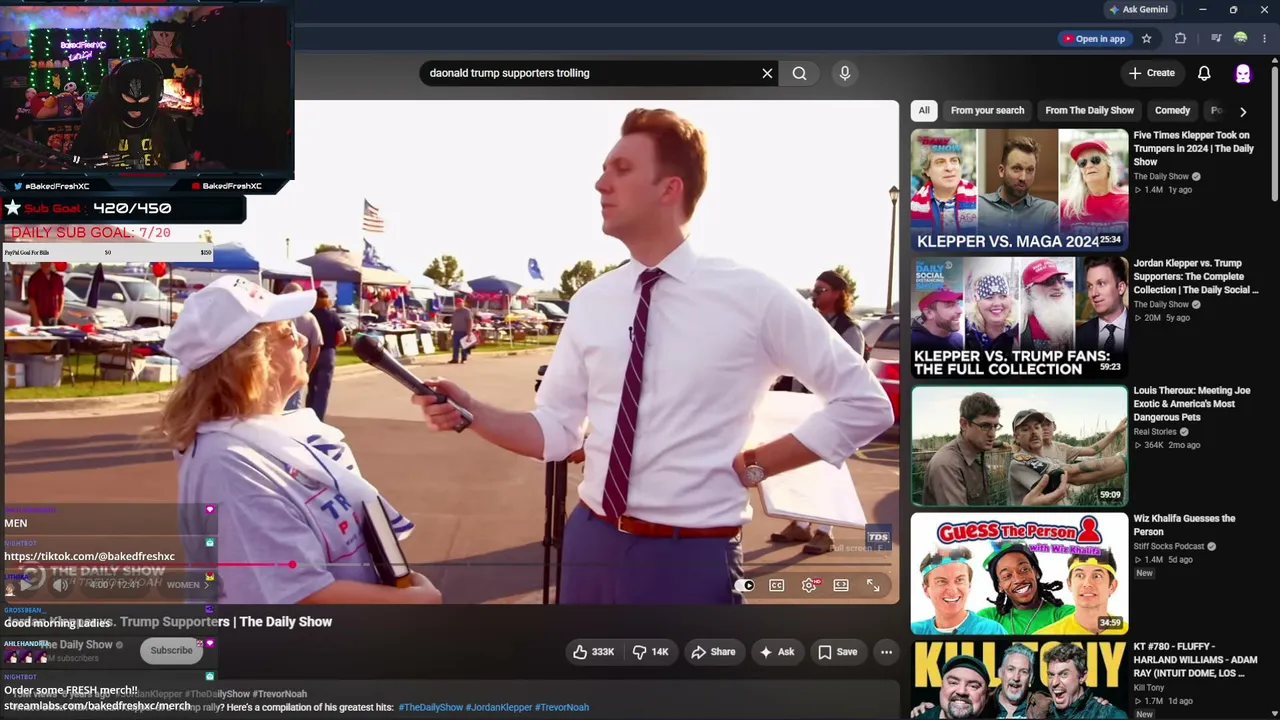Toggle closed captions in the player

tap(777, 585)
